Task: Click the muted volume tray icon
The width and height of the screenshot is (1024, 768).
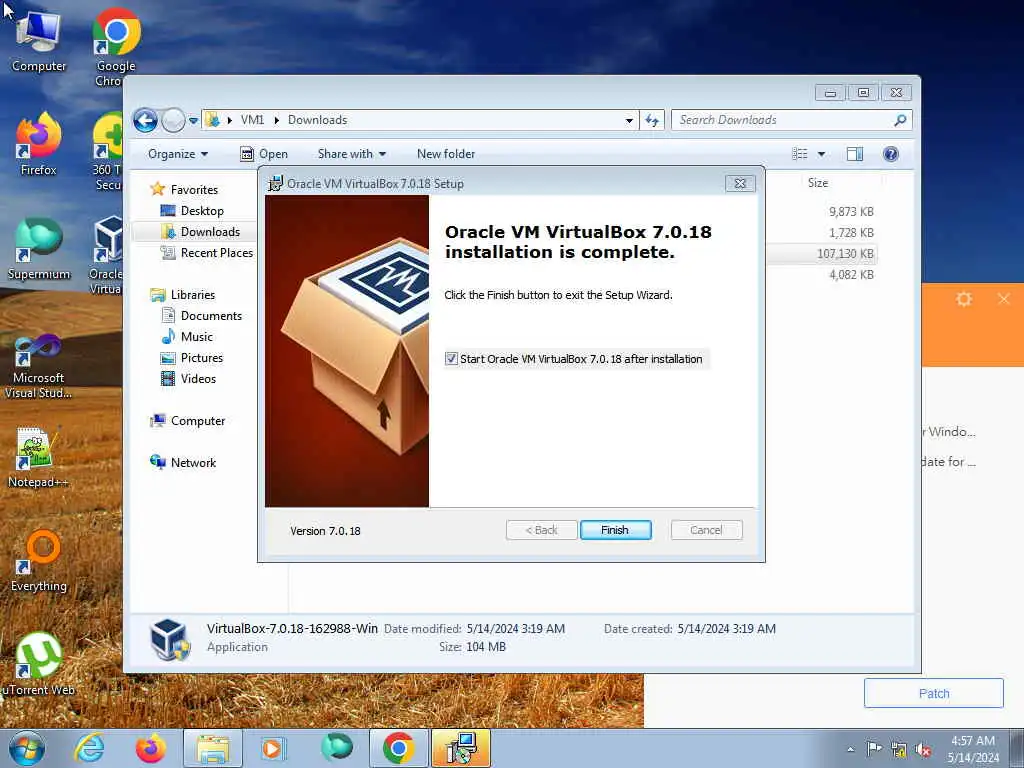Action: (x=923, y=750)
